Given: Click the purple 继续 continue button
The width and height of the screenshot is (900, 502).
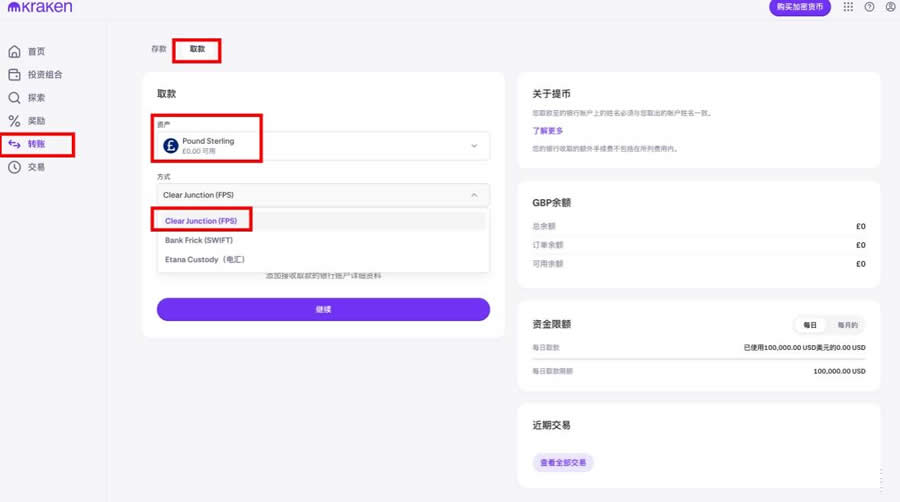Looking at the screenshot, I should coord(323,309).
